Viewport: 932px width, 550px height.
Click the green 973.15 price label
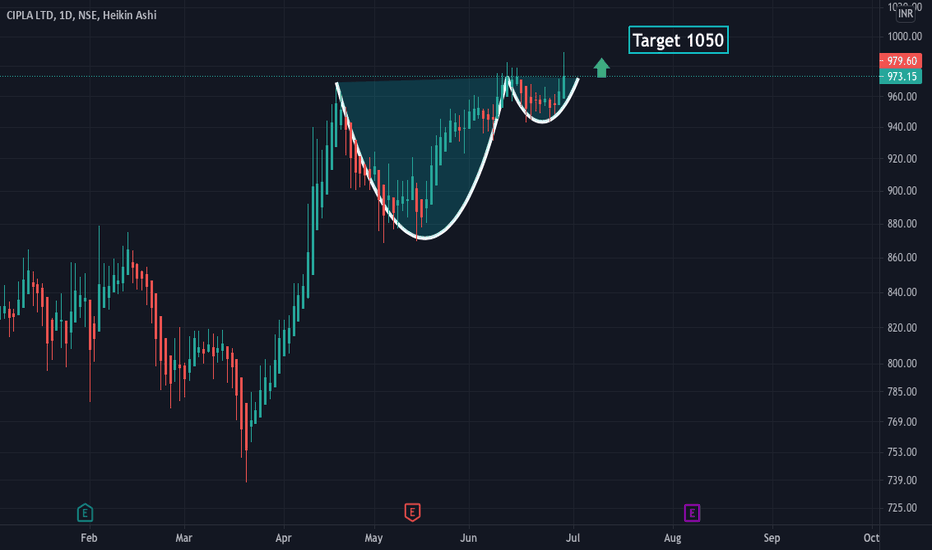point(900,76)
